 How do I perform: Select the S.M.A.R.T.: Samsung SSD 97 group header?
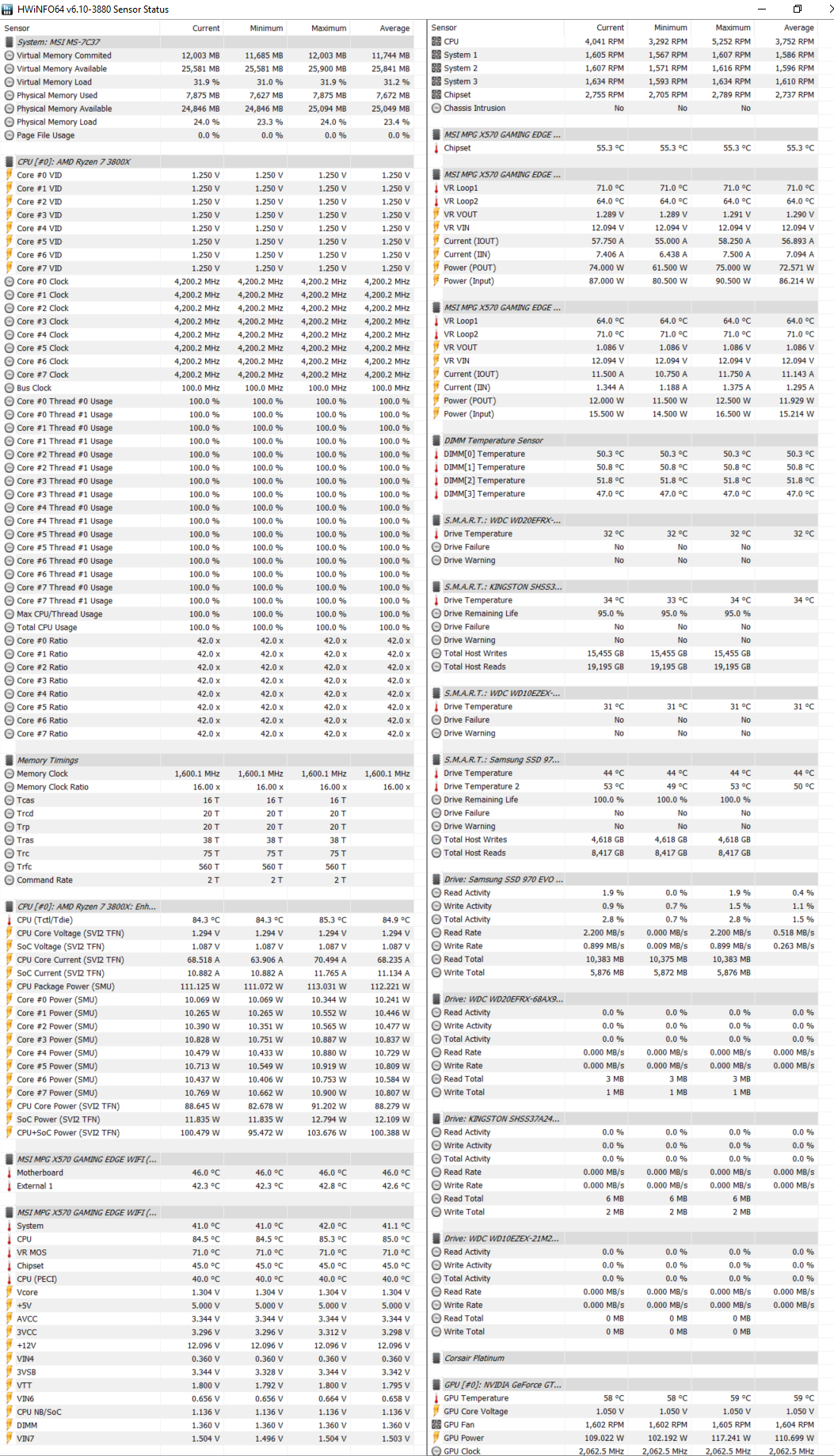(x=623, y=759)
